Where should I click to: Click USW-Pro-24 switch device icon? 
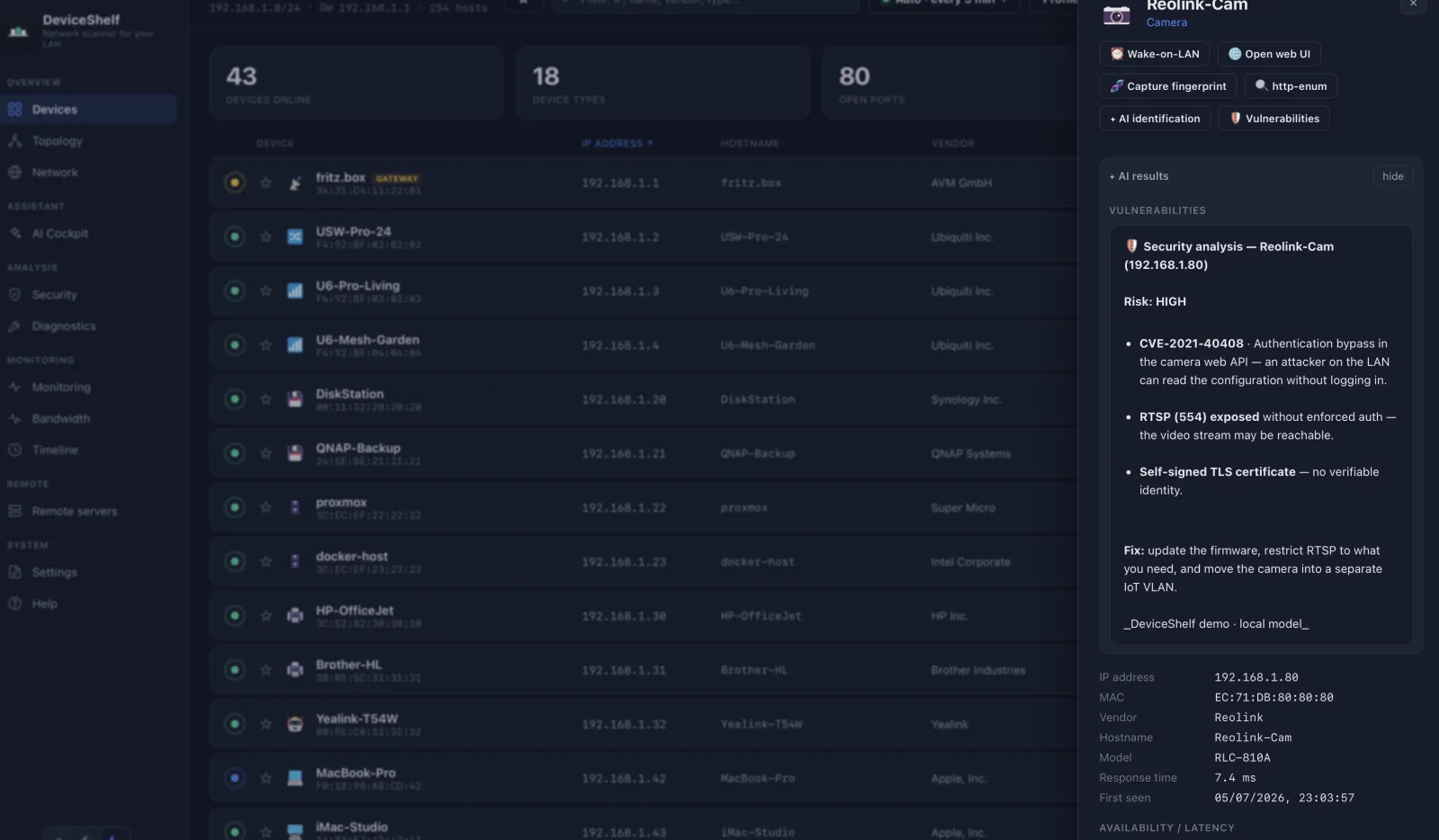tap(295, 237)
